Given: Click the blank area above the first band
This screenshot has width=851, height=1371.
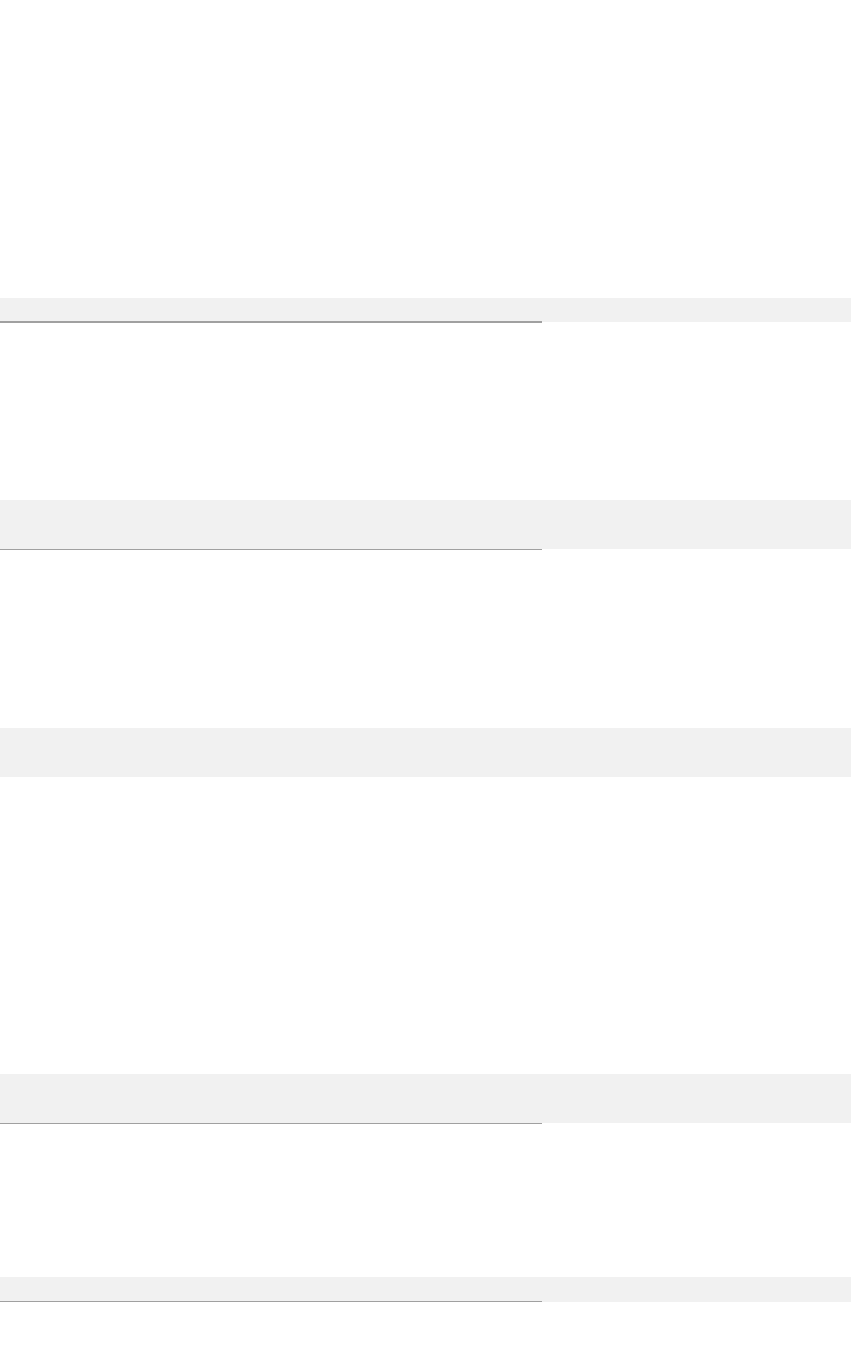Looking at the screenshot, I should pos(425,150).
